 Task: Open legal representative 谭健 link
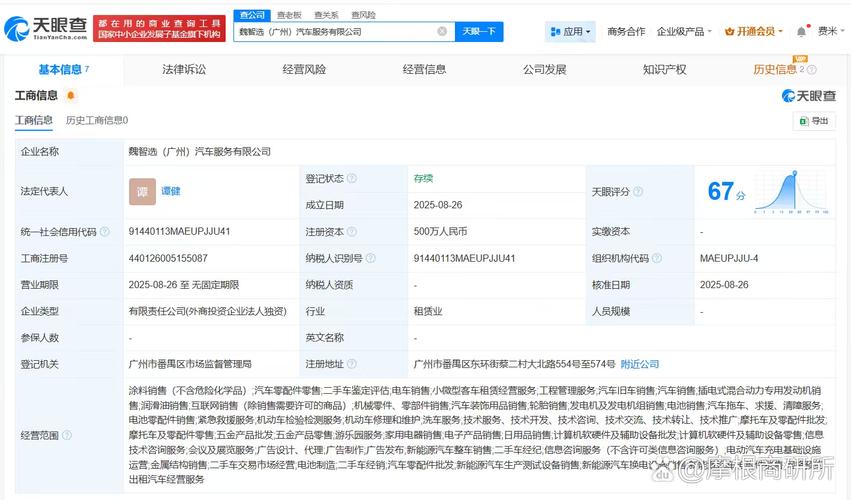[x=170, y=191]
